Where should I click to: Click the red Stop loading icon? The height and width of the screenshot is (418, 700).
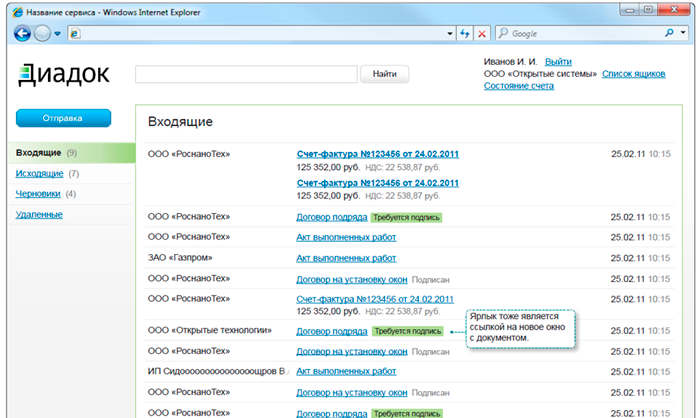point(482,33)
